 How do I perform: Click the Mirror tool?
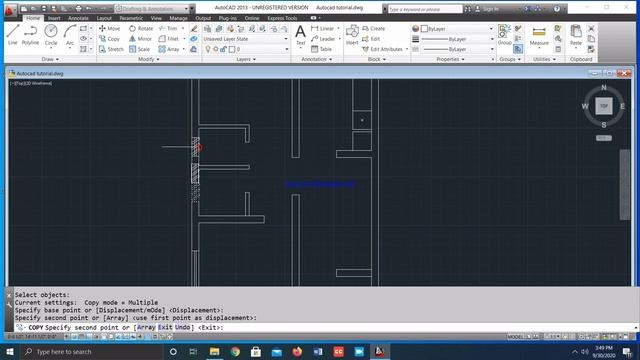tap(140, 39)
